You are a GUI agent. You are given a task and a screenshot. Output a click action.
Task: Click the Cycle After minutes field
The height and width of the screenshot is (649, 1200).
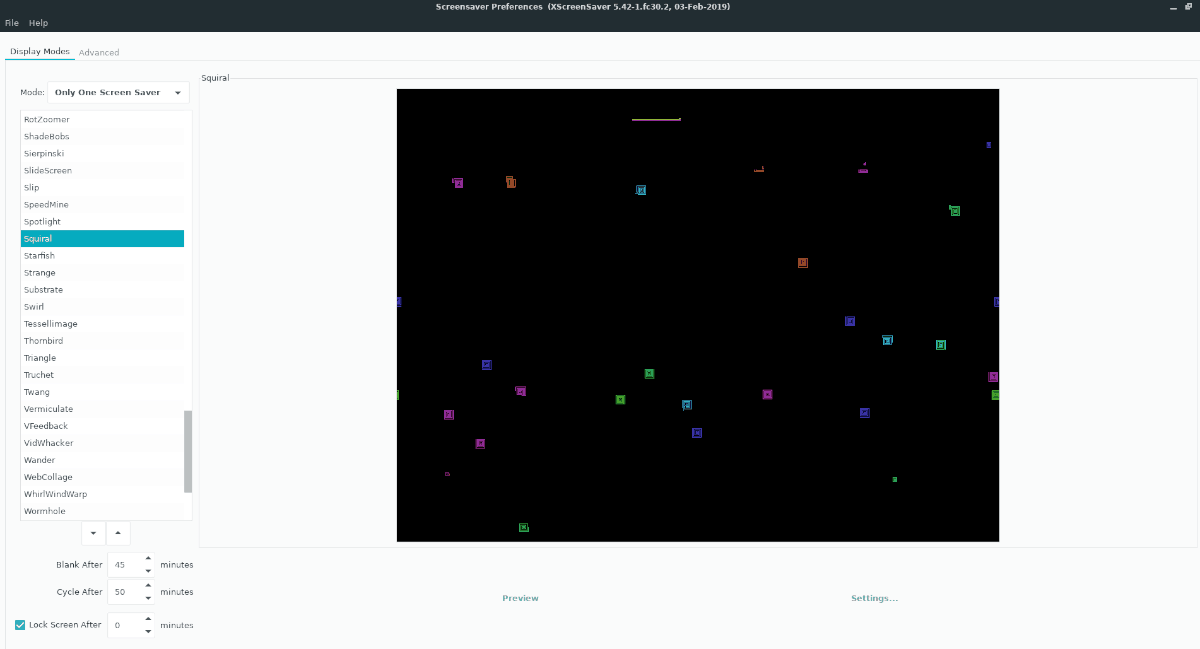[124, 592]
